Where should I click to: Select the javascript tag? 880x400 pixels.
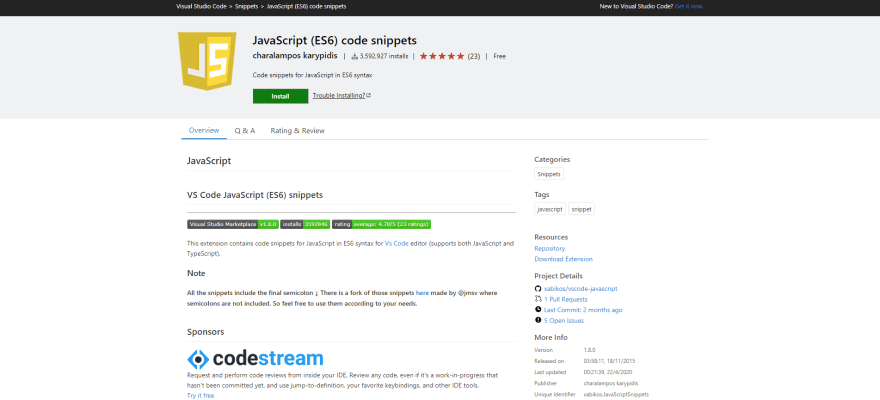(550, 209)
